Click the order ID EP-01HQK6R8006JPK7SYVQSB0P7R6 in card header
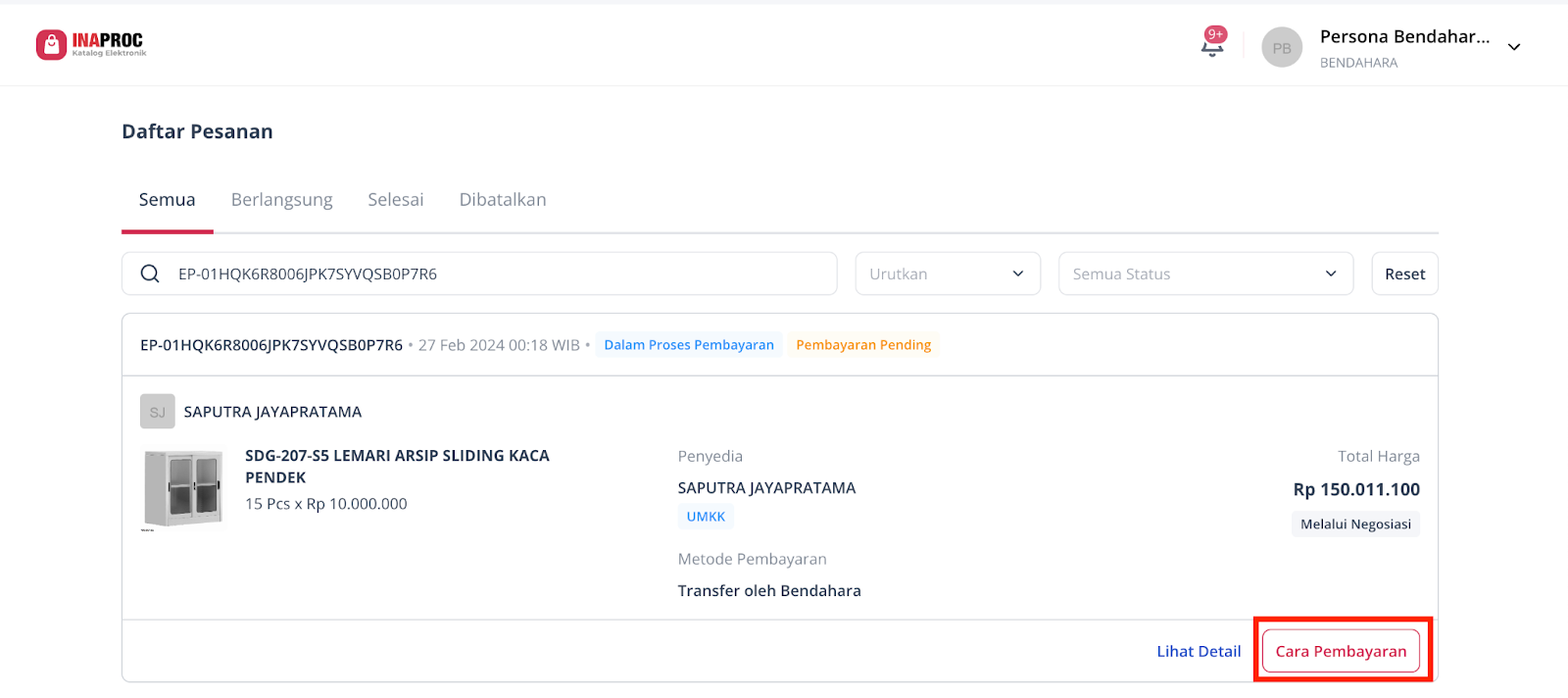 tap(271, 345)
